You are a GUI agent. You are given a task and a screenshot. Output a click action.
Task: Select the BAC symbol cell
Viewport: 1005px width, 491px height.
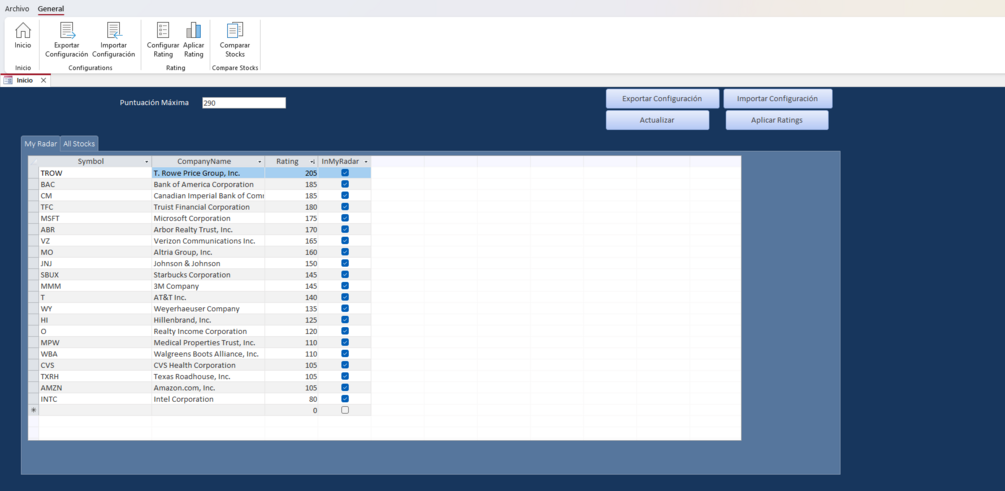pos(95,184)
